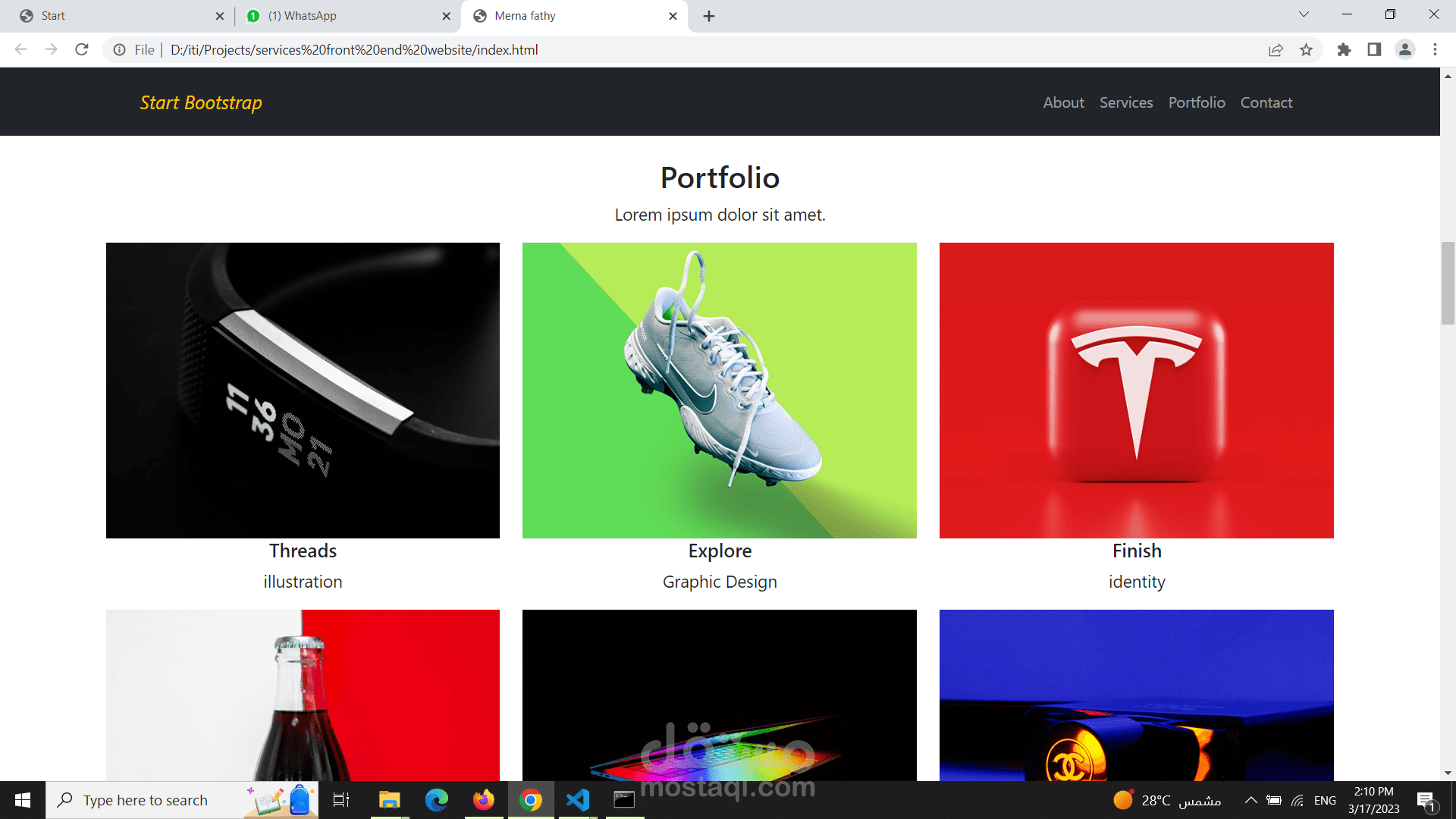Viewport: 1456px width, 819px height.
Task: Click the Start Bootstrap brand link
Action: (201, 102)
